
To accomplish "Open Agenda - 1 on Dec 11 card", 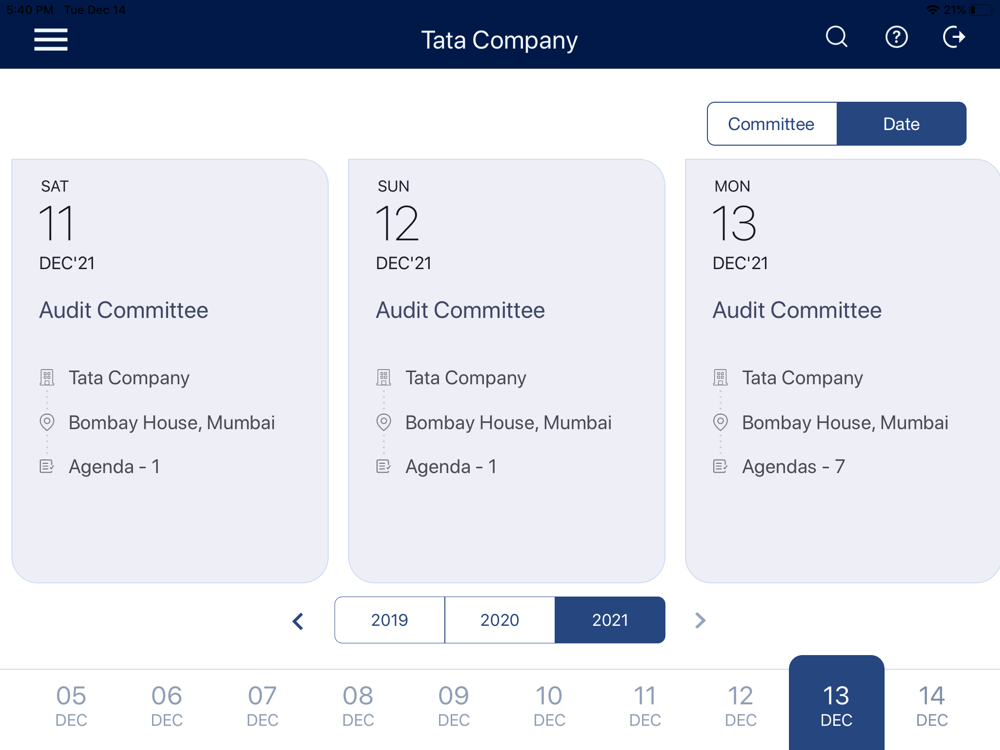I will (114, 466).
